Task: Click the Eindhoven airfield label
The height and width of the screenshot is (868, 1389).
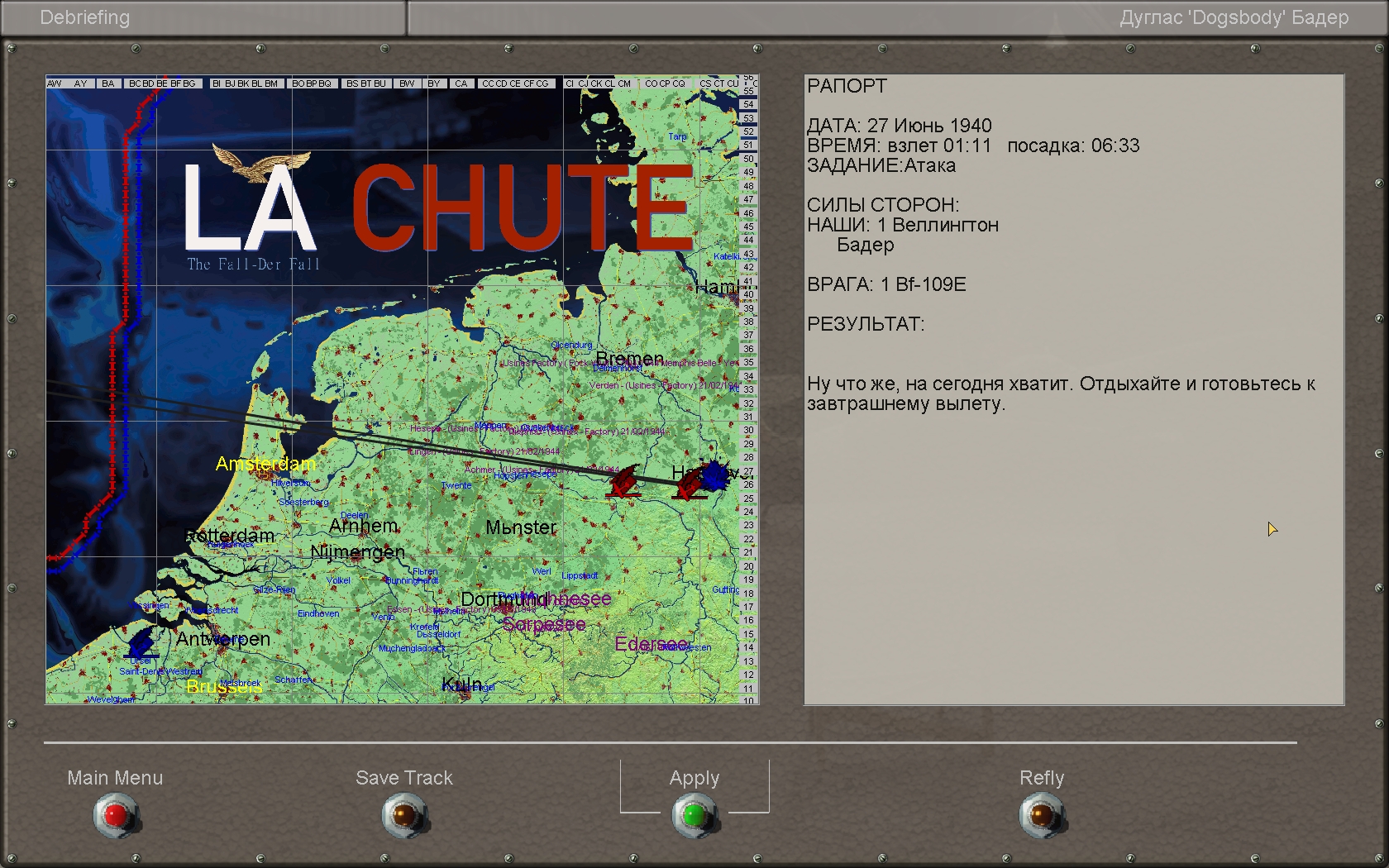Action: pyautogui.click(x=318, y=613)
